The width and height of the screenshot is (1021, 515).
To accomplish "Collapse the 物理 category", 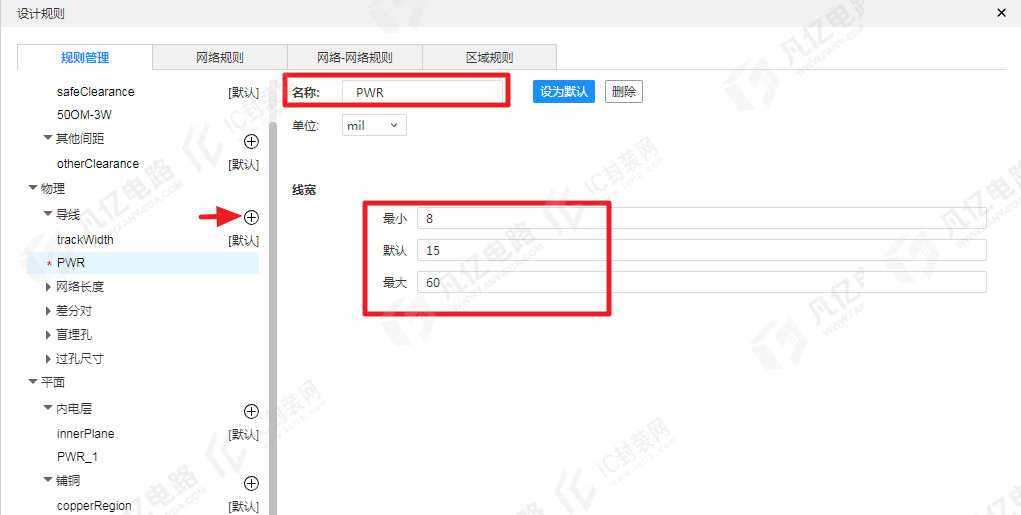I will 33,188.
